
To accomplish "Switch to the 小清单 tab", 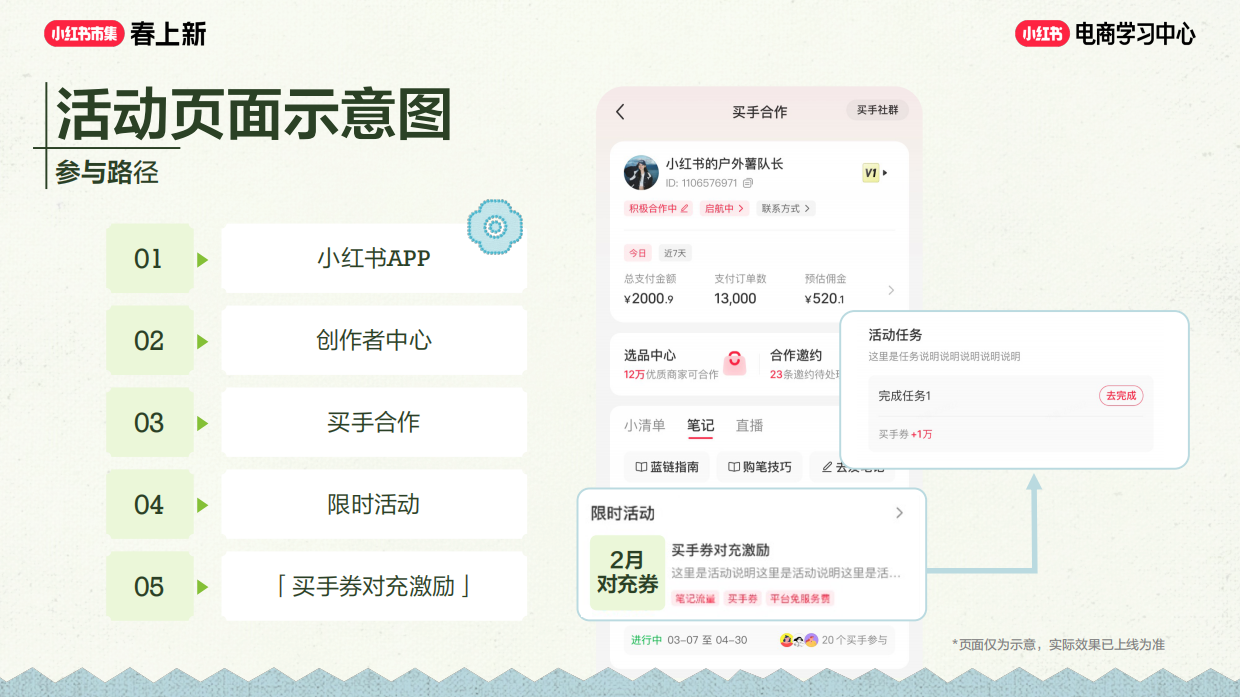I will (643, 426).
